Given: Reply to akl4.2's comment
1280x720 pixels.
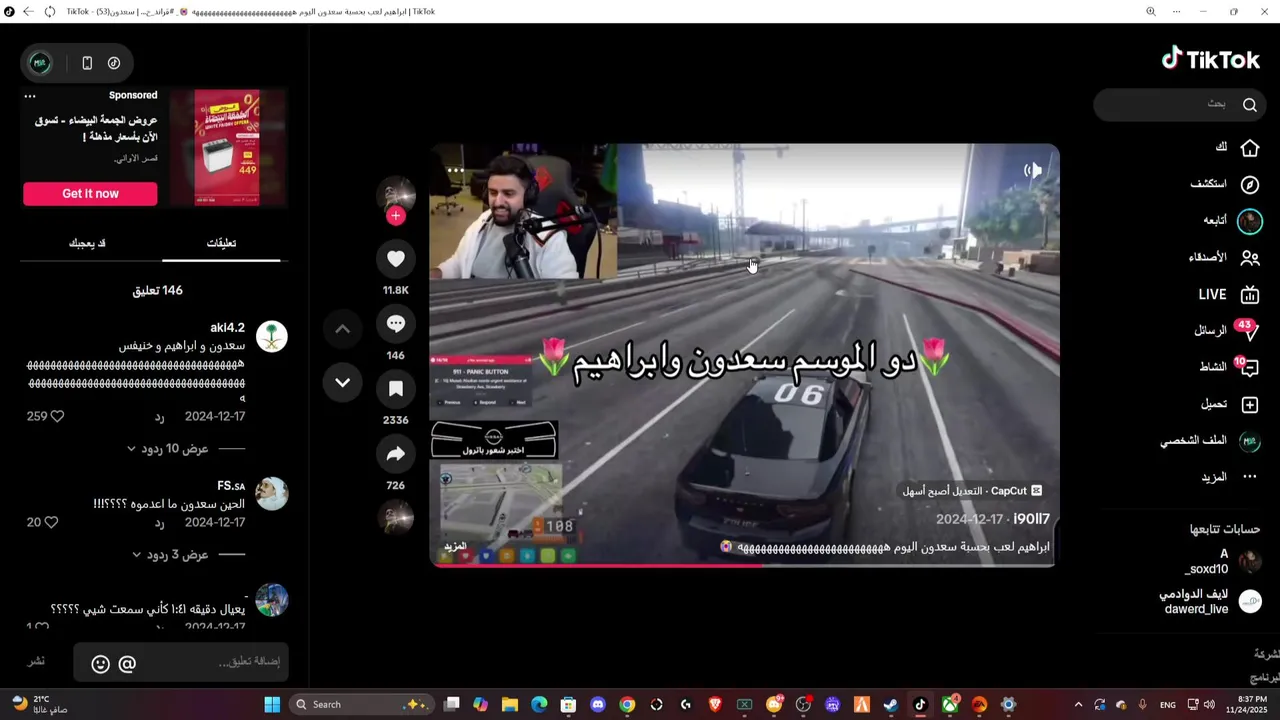Looking at the screenshot, I should (159, 416).
